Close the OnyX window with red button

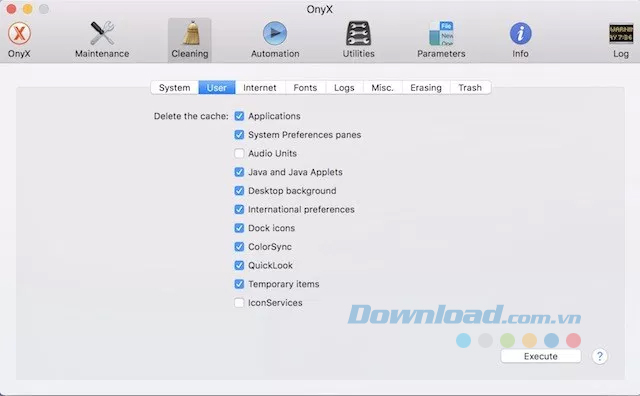pos(11,9)
